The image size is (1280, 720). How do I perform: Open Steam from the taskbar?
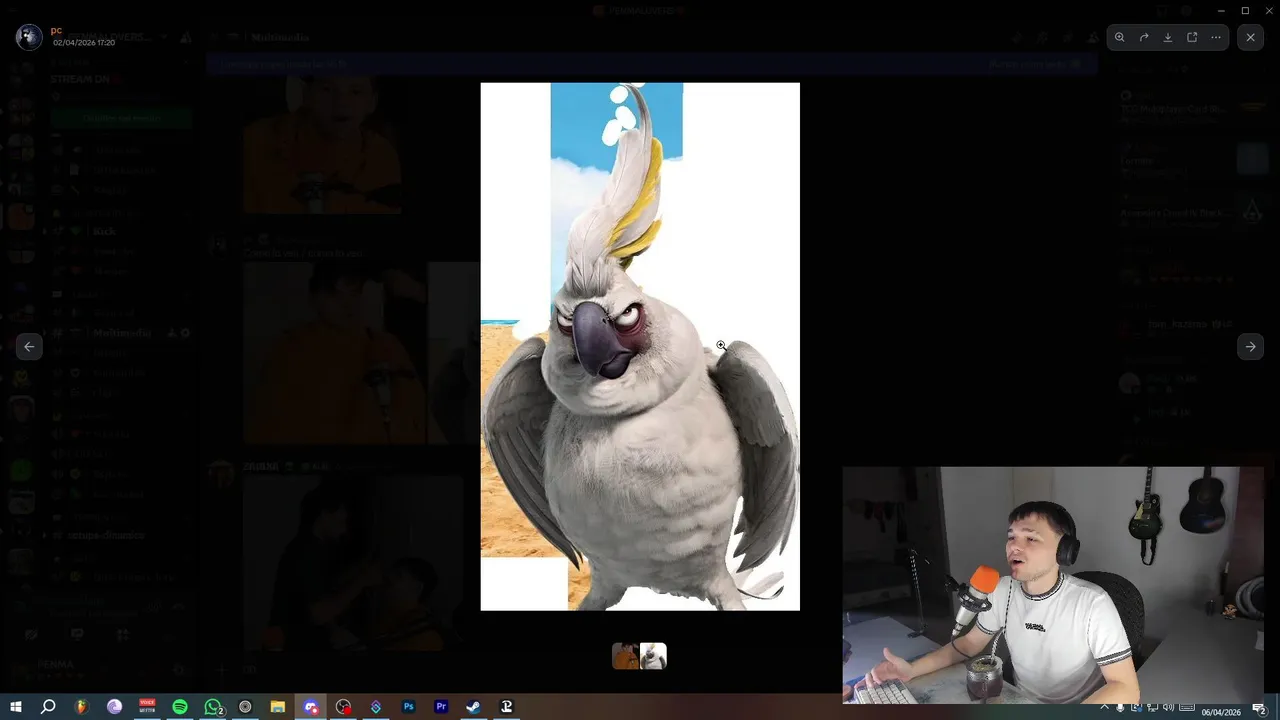click(x=474, y=707)
